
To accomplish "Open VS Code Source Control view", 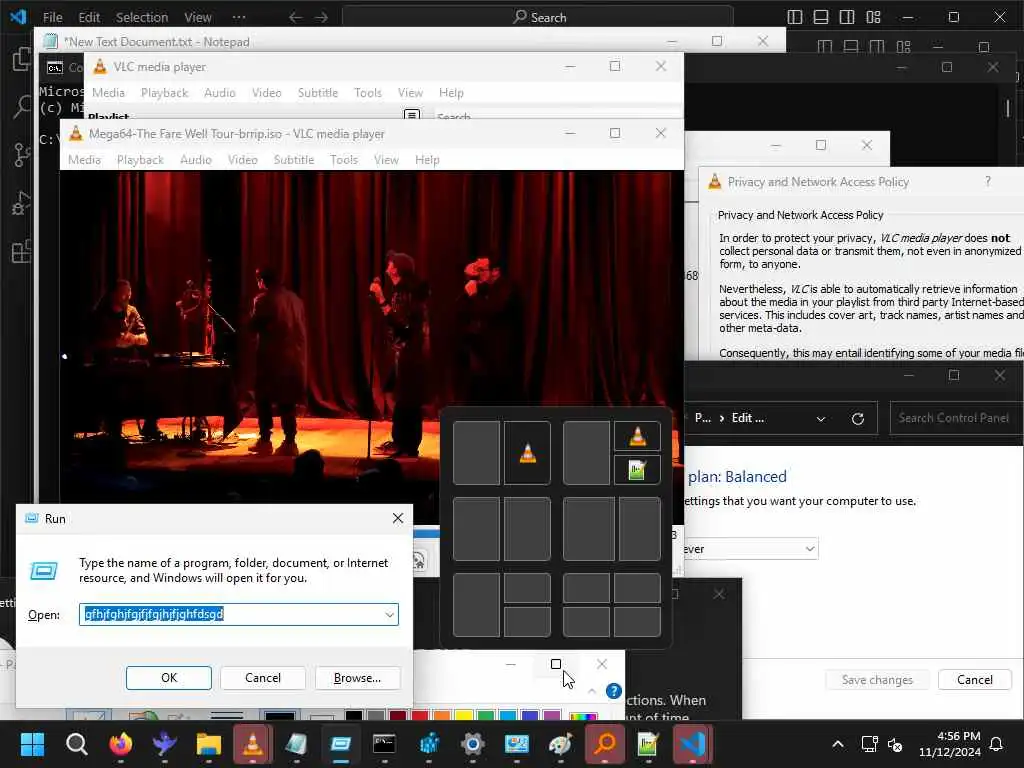I will click(x=22, y=155).
